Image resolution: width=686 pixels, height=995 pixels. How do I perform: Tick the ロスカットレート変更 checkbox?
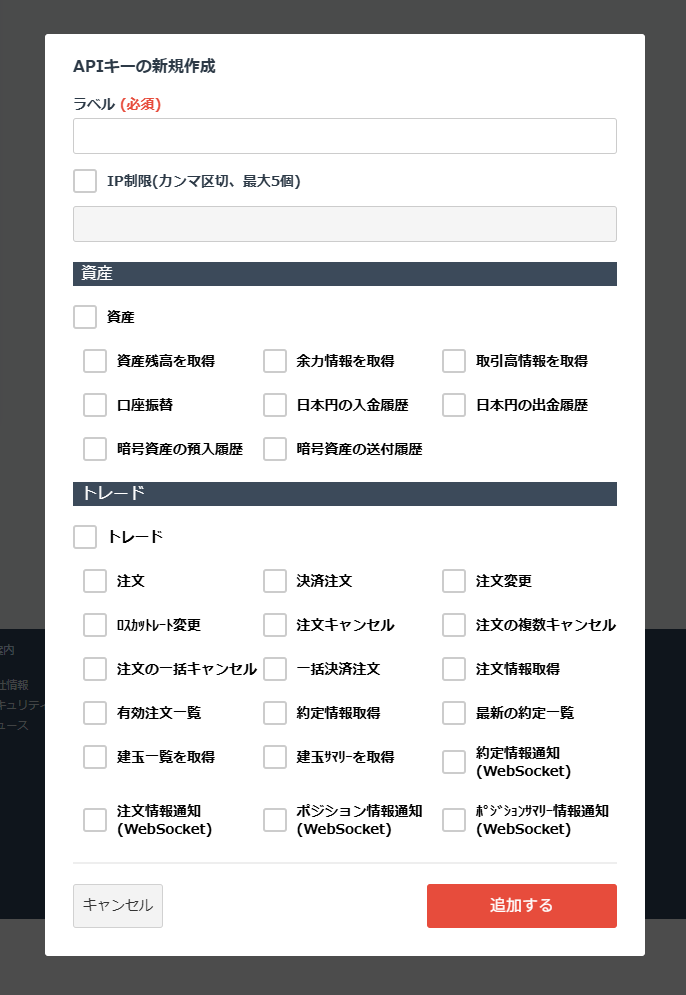[95, 625]
